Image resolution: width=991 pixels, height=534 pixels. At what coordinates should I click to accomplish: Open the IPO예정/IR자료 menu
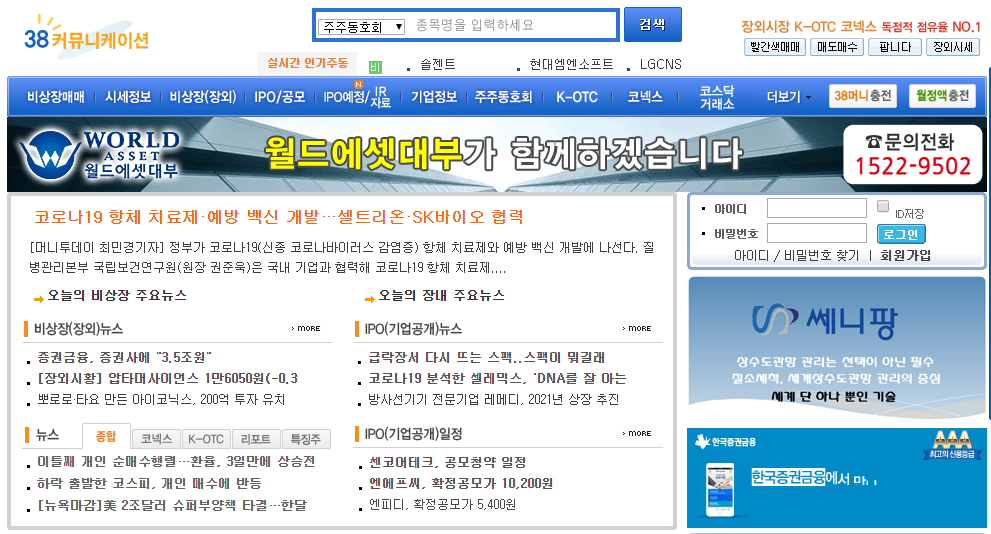pos(357,97)
